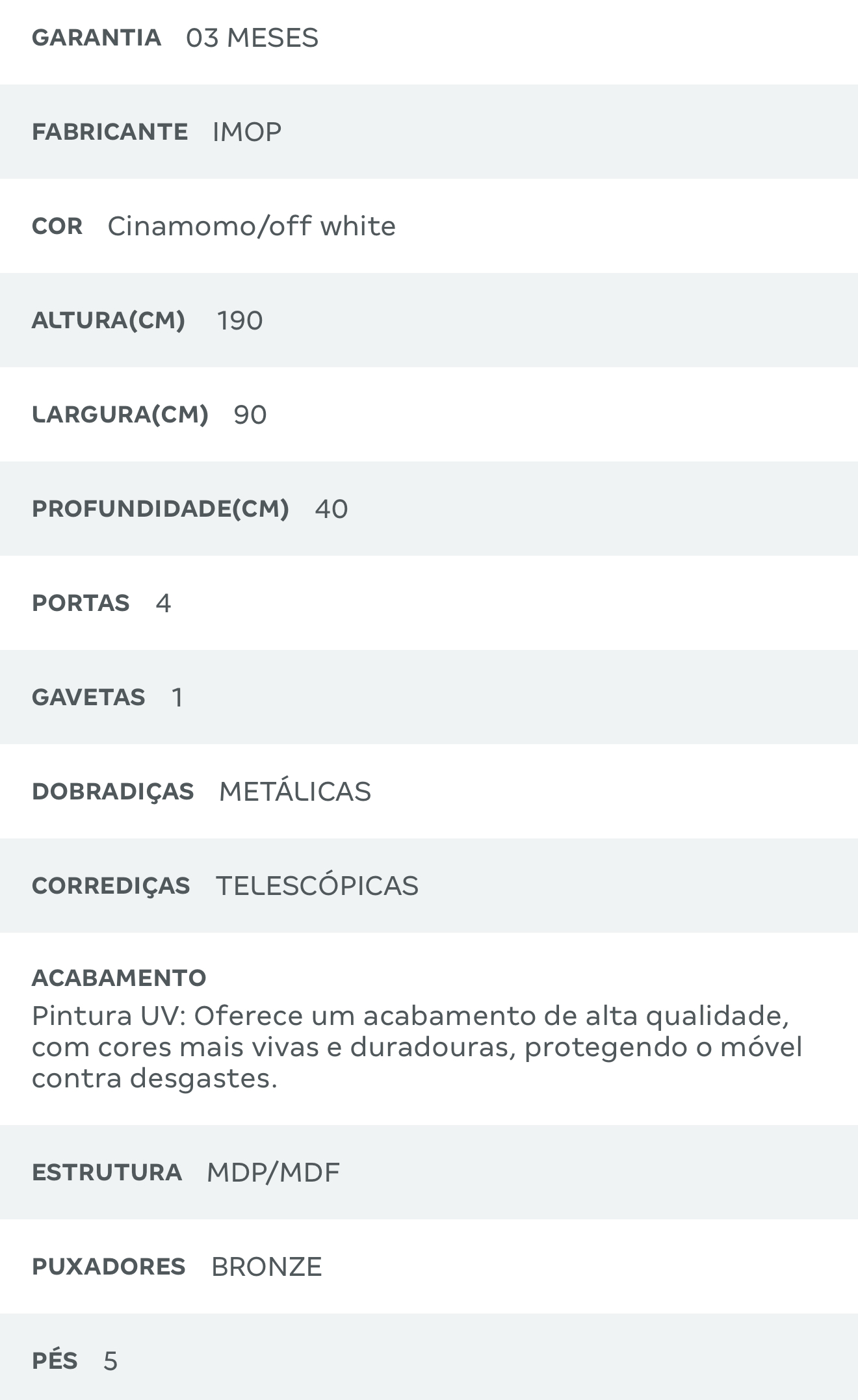Click the PUXADORES BRONZE row
This screenshot has width=858, height=1400.
pos(429,1266)
